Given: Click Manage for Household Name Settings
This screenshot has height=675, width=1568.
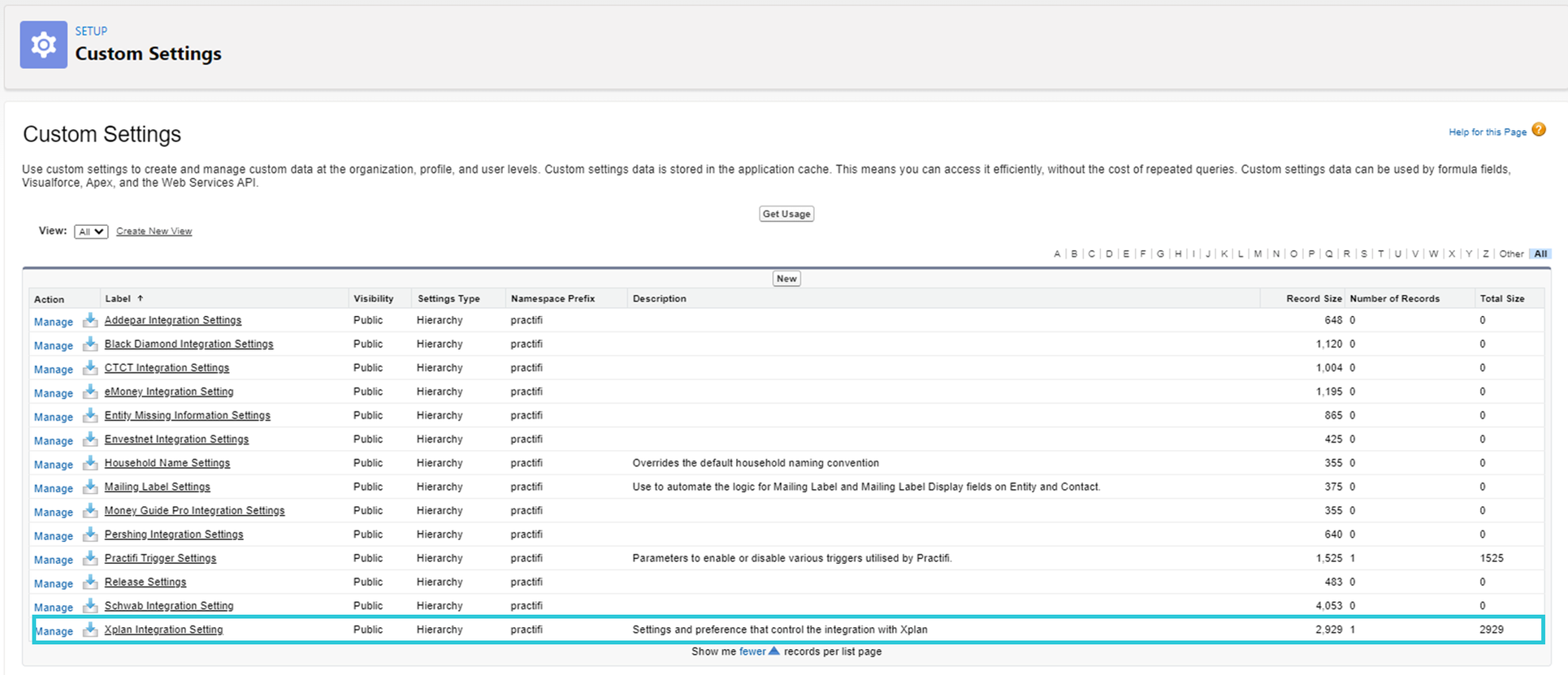Looking at the screenshot, I should [x=54, y=465].
